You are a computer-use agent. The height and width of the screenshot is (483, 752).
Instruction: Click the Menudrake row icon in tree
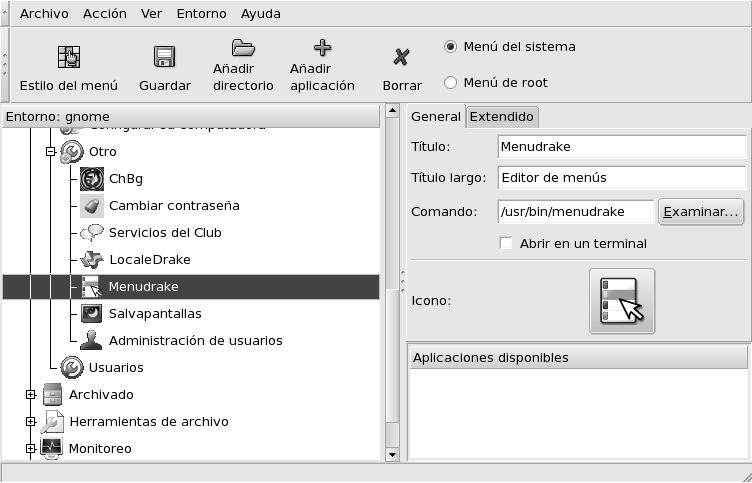coord(92,287)
